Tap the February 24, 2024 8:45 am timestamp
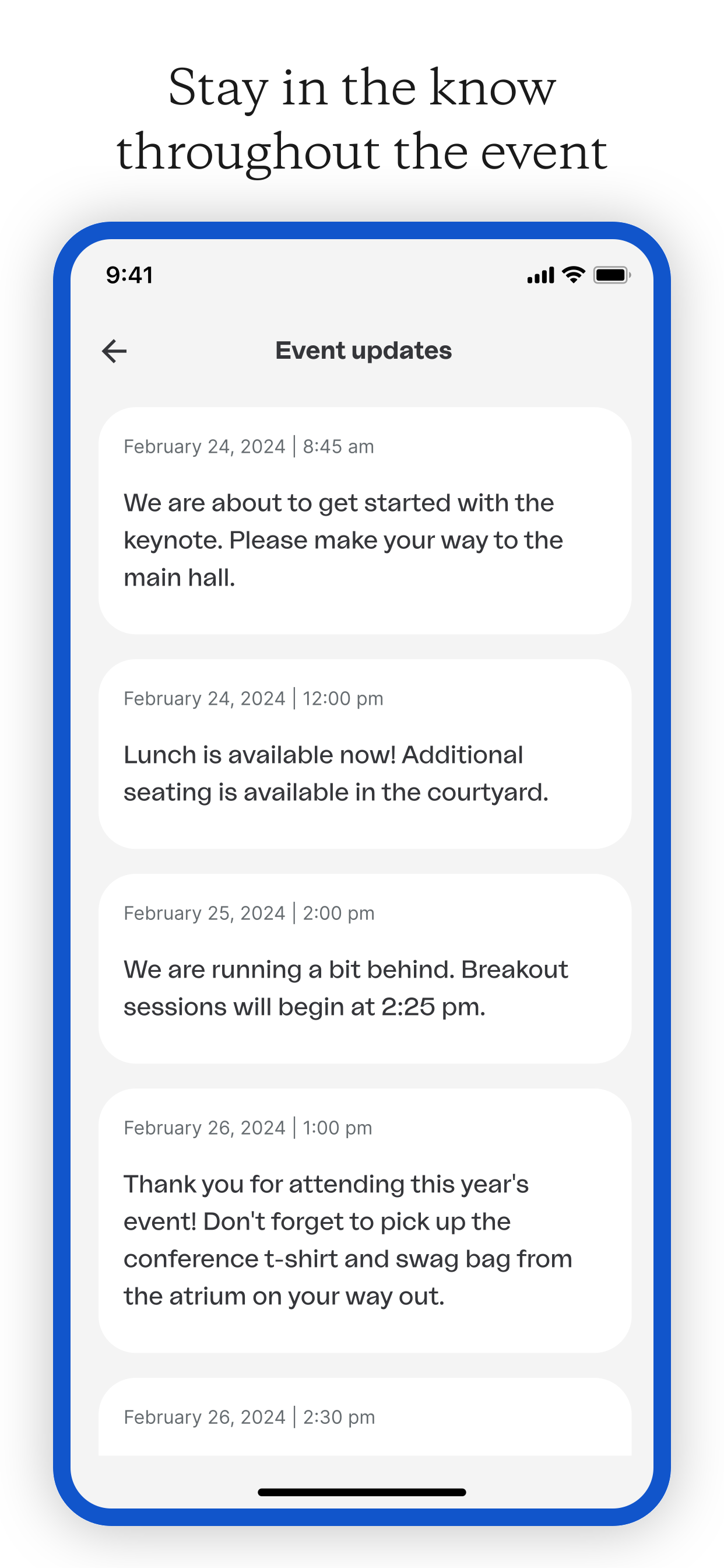Screen dimensions: 724x1568 click(x=249, y=447)
